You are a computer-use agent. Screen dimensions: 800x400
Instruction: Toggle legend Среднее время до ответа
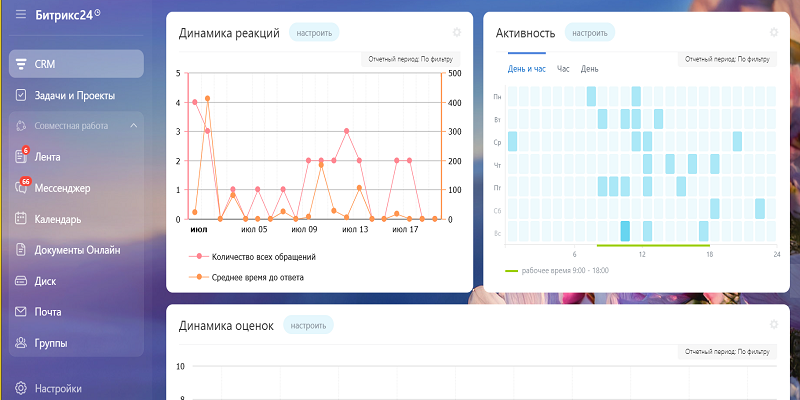[x=246, y=278]
